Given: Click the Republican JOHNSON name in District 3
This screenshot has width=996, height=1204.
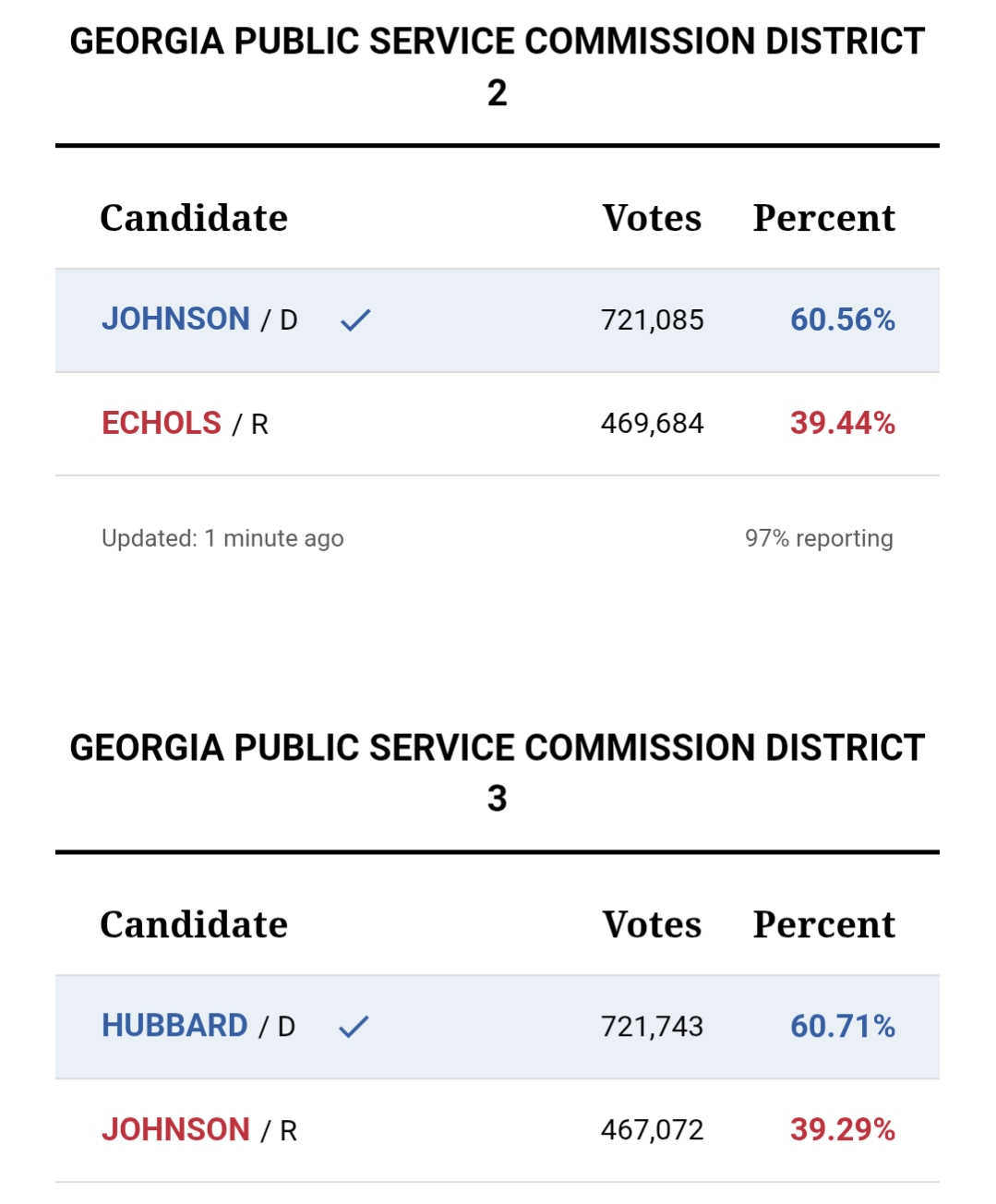Looking at the screenshot, I should tap(175, 1130).
